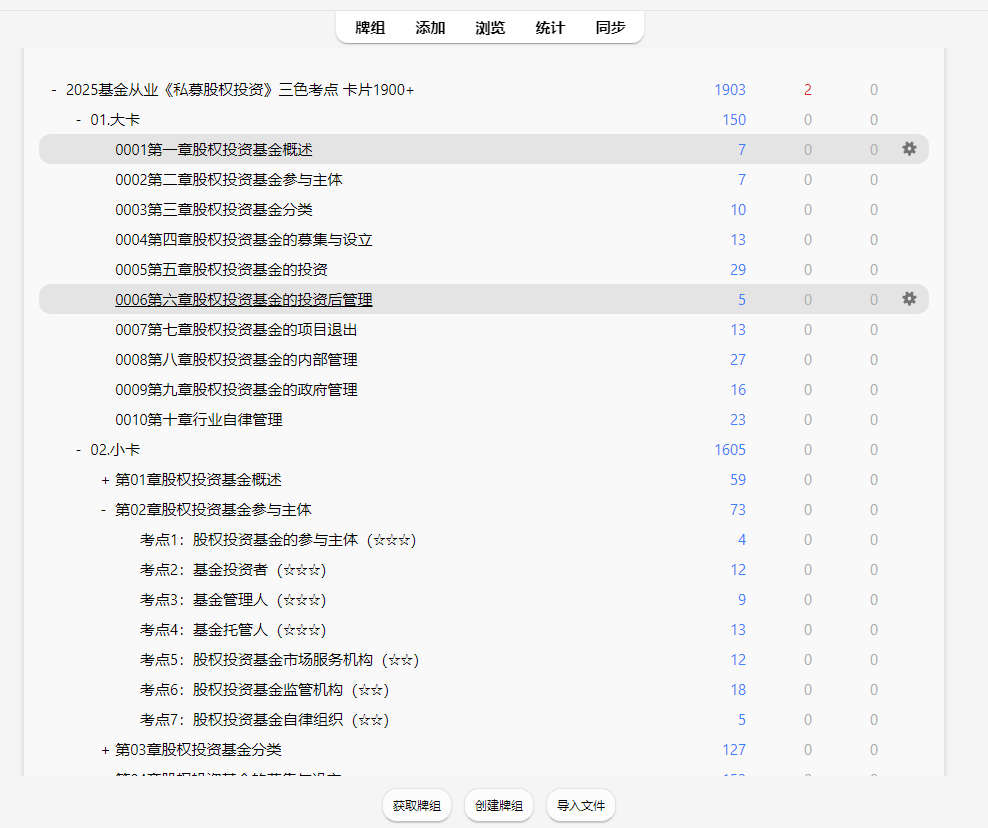The image size is (988, 828).
Task: Open options gear for 0006第六章 deck
Action: [x=908, y=299]
